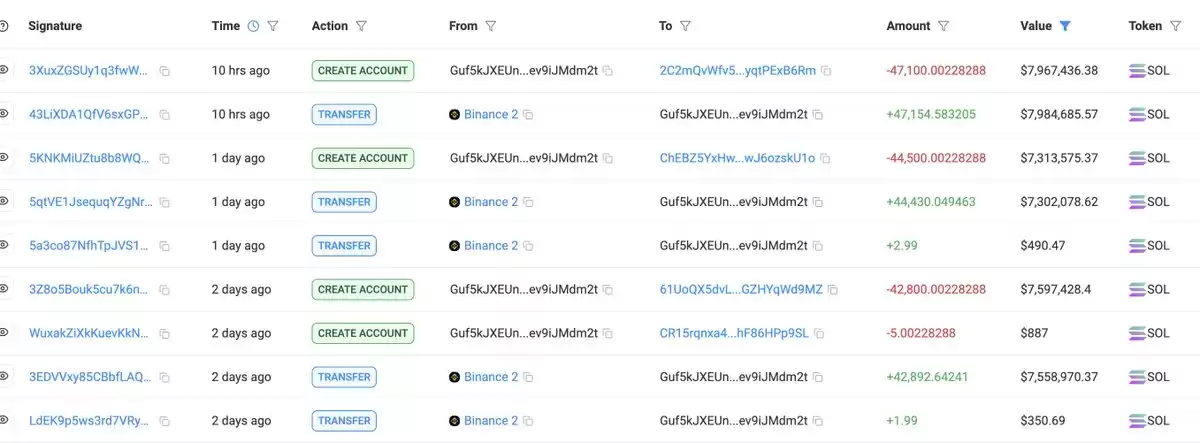This screenshot has width=1200, height=443.
Task: Toggle eye icon for 5qtVE1JsequqYZgNr row
Action: pos(4,201)
